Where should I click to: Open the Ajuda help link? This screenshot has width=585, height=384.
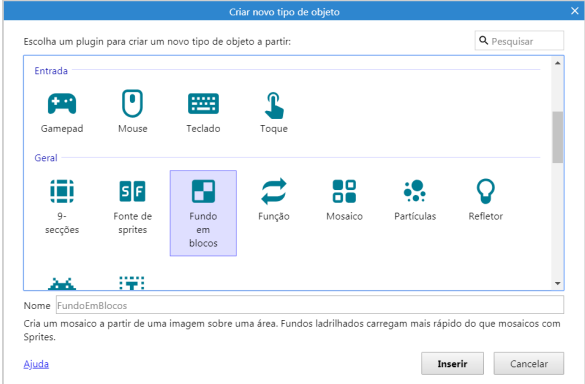(x=36, y=364)
